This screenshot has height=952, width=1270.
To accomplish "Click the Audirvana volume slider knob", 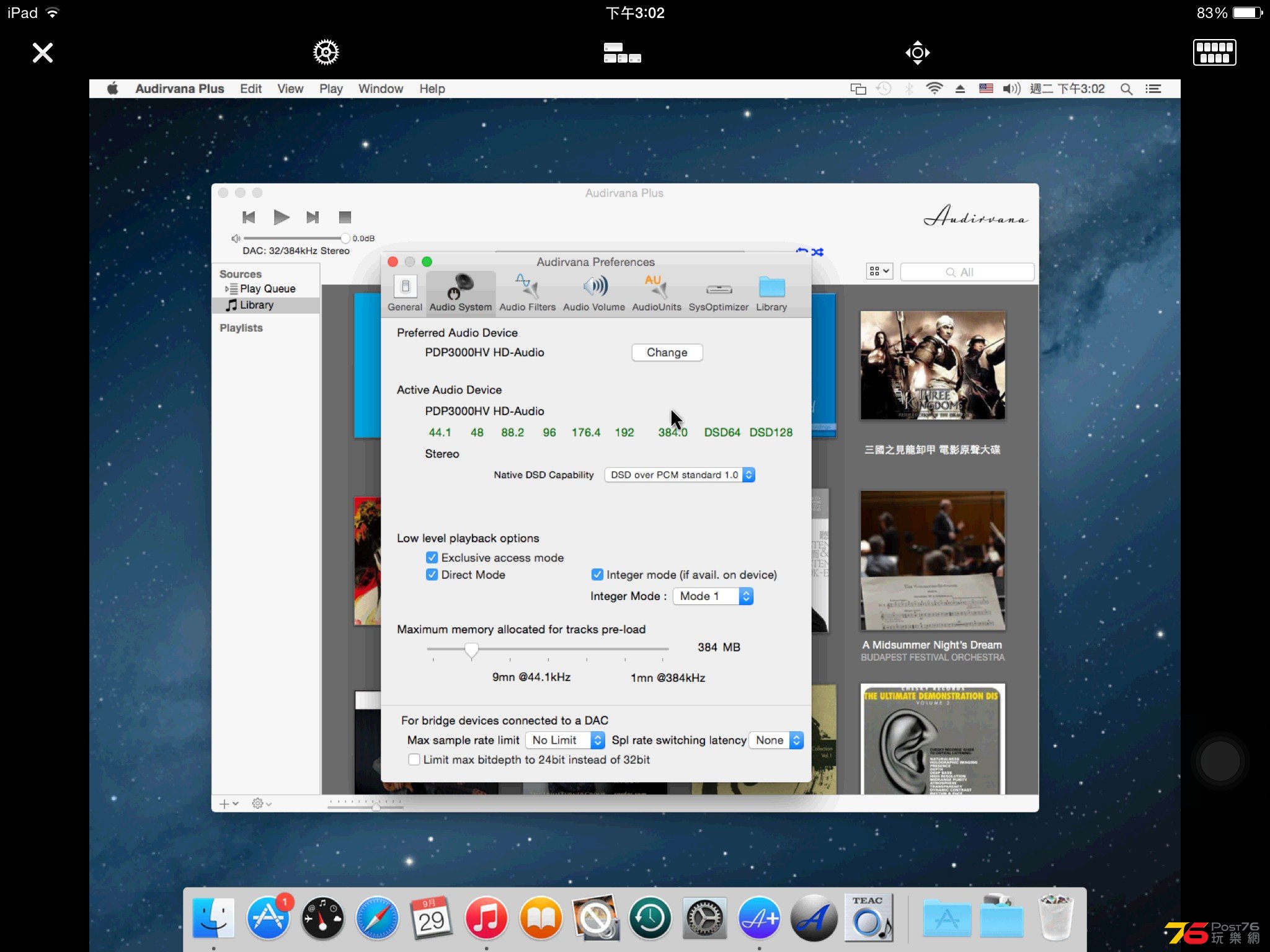I will point(345,238).
